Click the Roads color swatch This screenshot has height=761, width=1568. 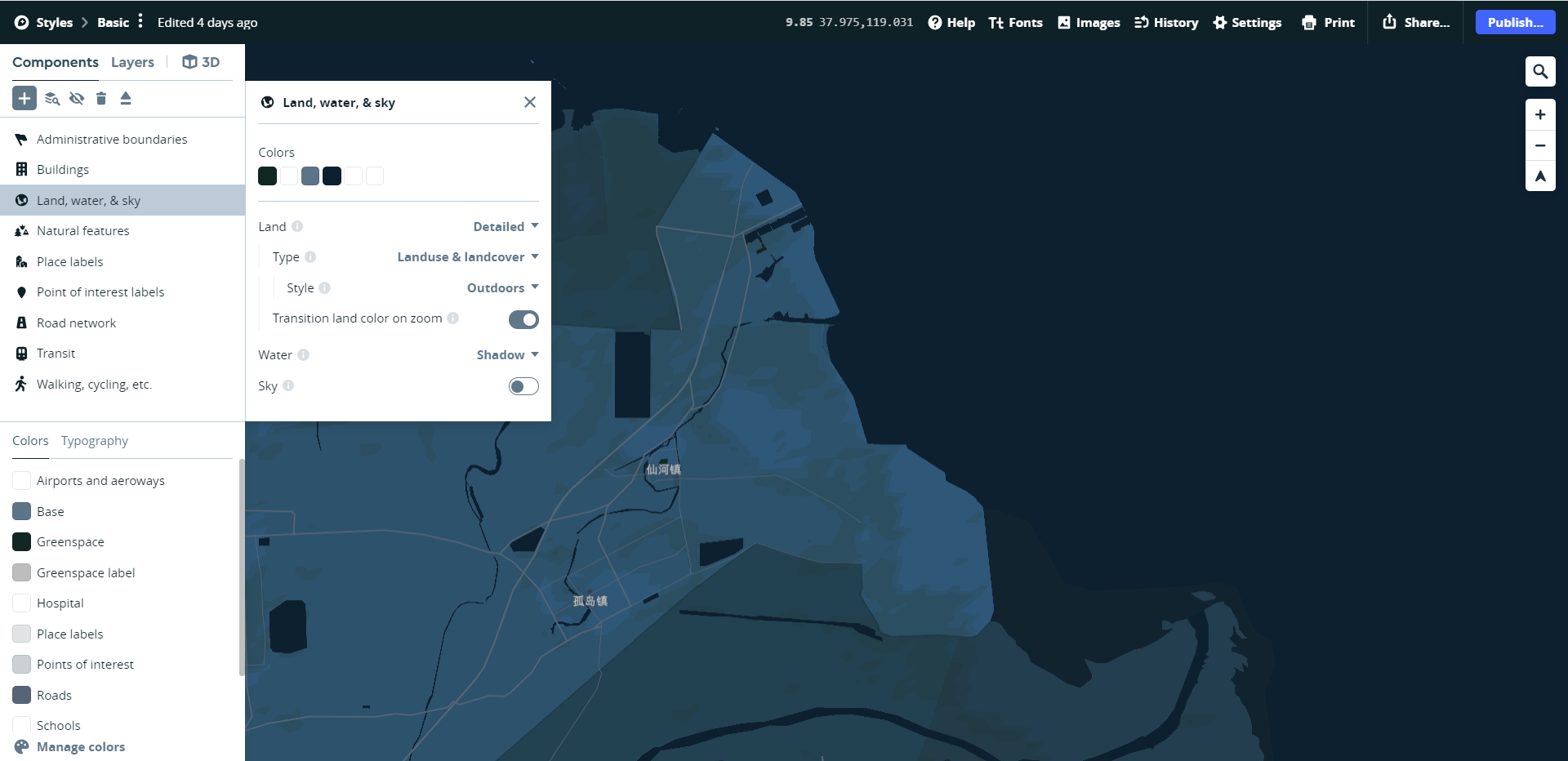click(x=22, y=695)
